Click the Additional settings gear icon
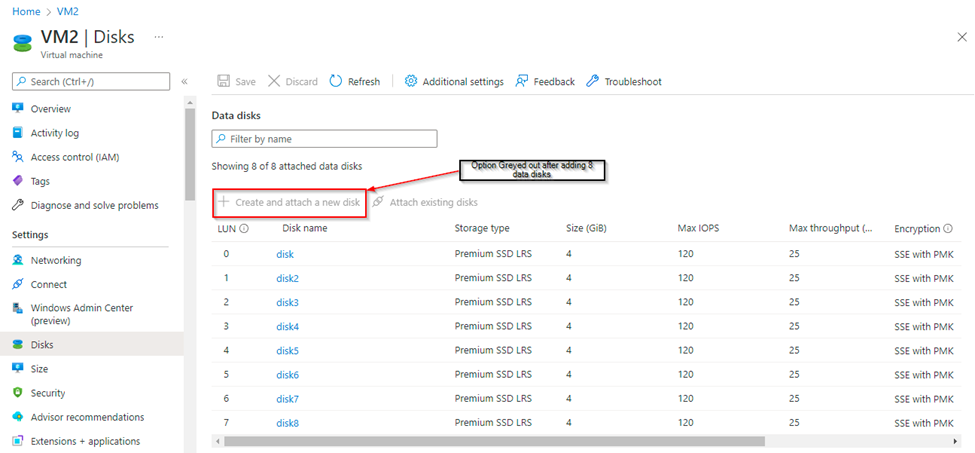Image resolution: width=975 pixels, height=453 pixels. (410, 81)
